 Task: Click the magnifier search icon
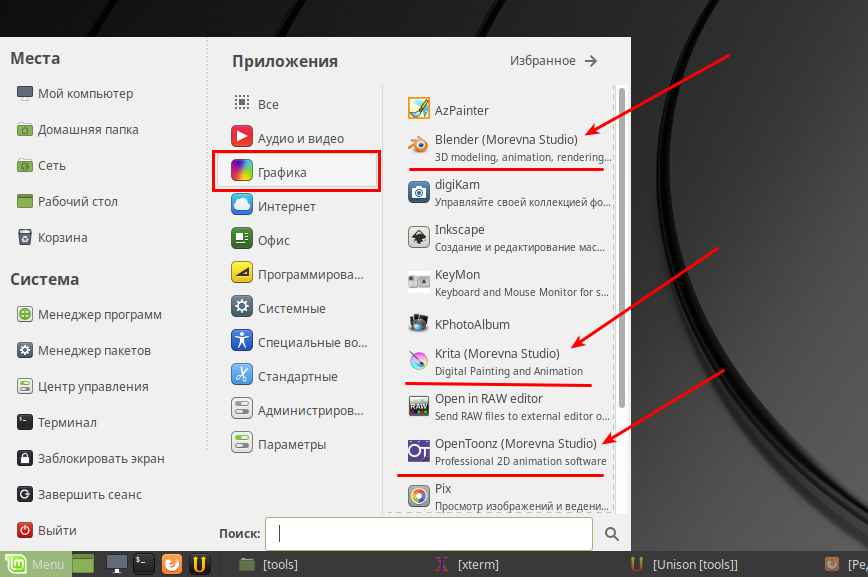point(611,533)
